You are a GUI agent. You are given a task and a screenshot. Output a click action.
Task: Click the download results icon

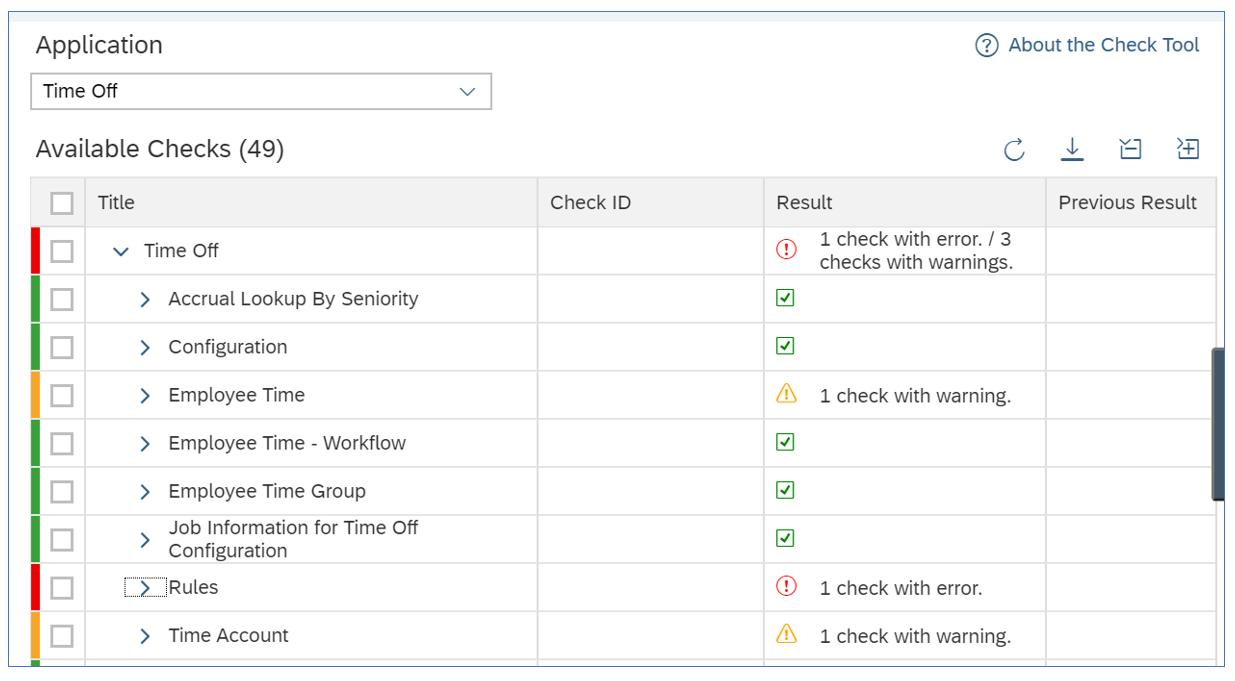click(x=1072, y=150)
